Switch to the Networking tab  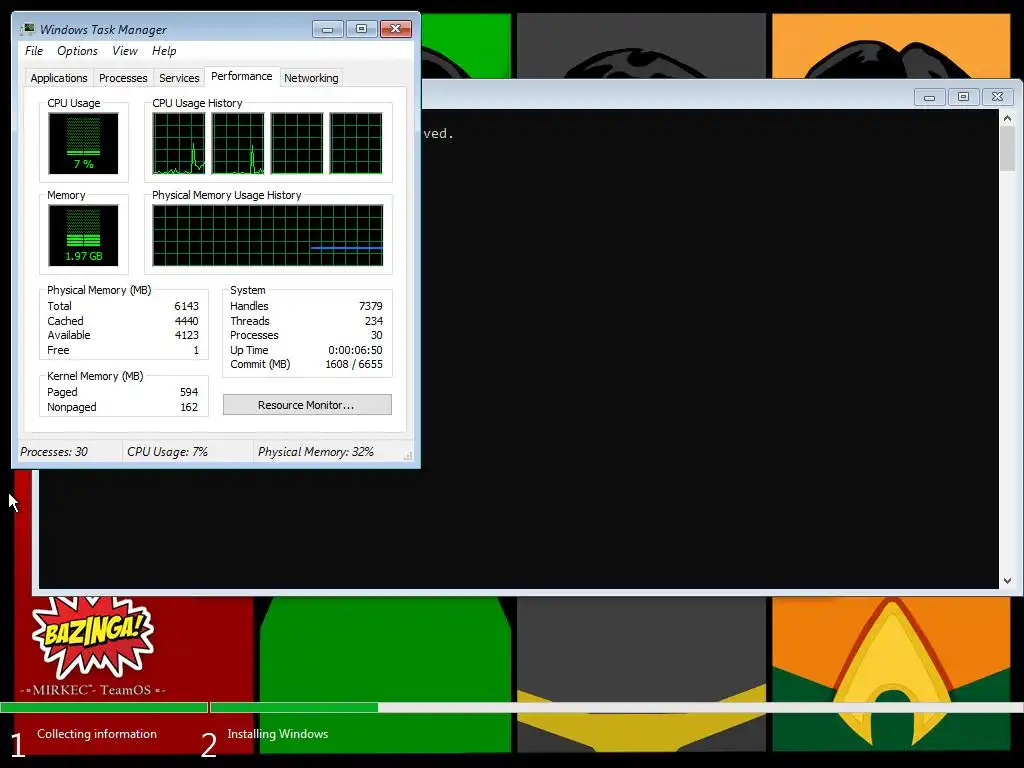coord(311,78)
